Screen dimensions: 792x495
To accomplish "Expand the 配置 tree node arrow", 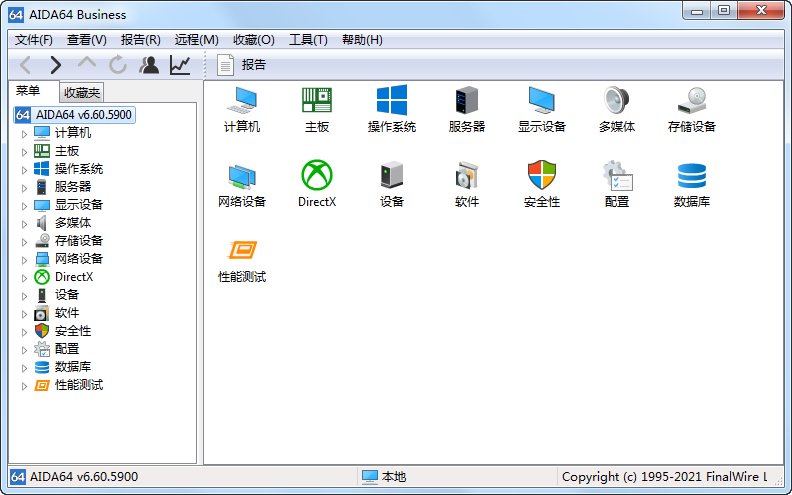I will pyautogui.click(x=24, y=350).
